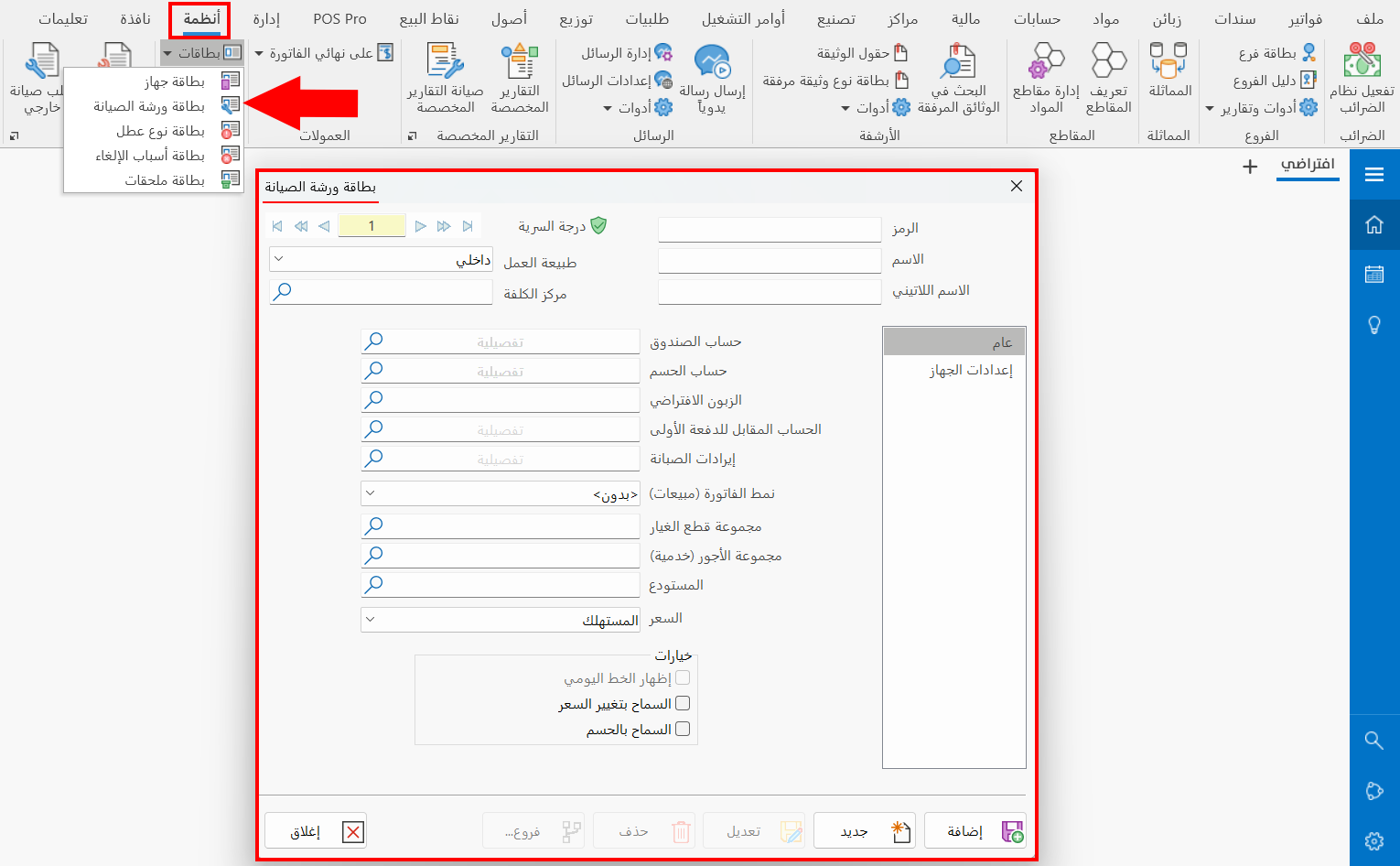Open بطاقة نوع وثيقة مرفقة
Screen dimensions: 1400x866
click(836, 81)
